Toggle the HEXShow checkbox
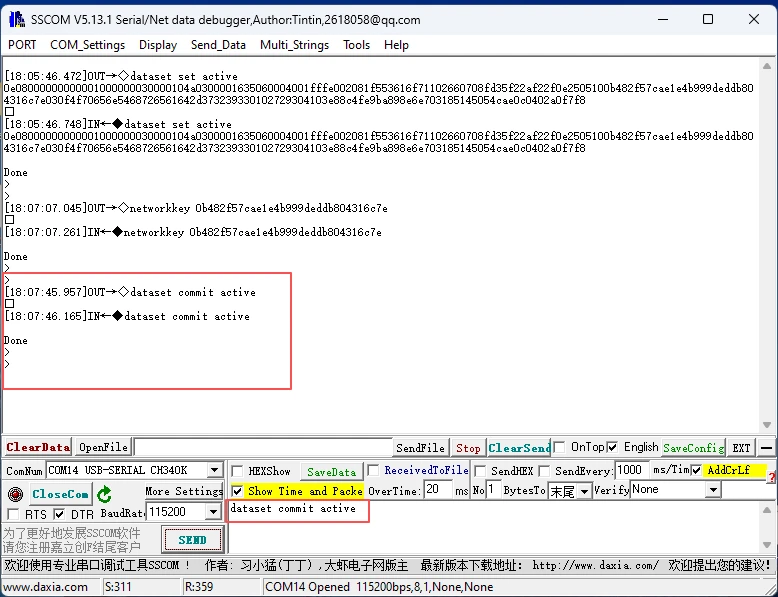The image size is (778, 597). [237, 471]
